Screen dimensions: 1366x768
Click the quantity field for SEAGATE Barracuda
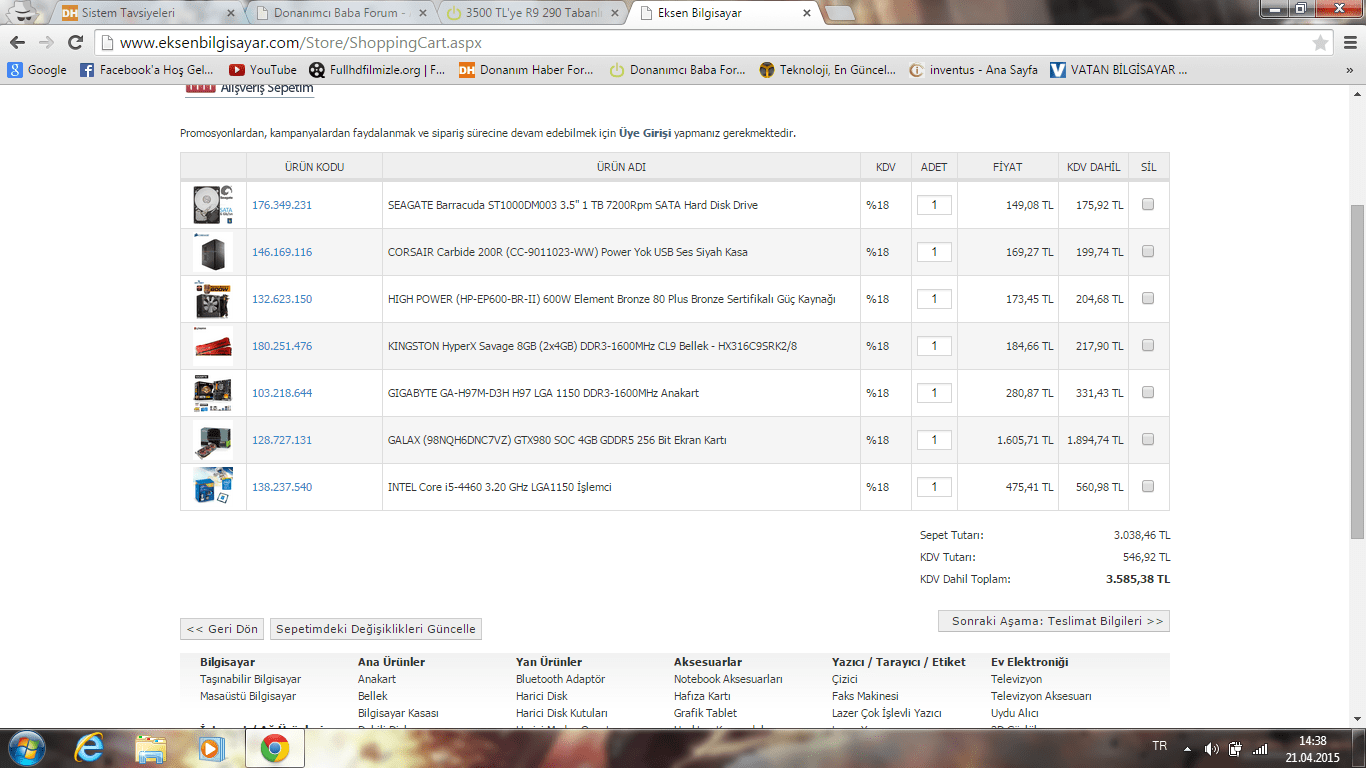[x=934, y=205]
